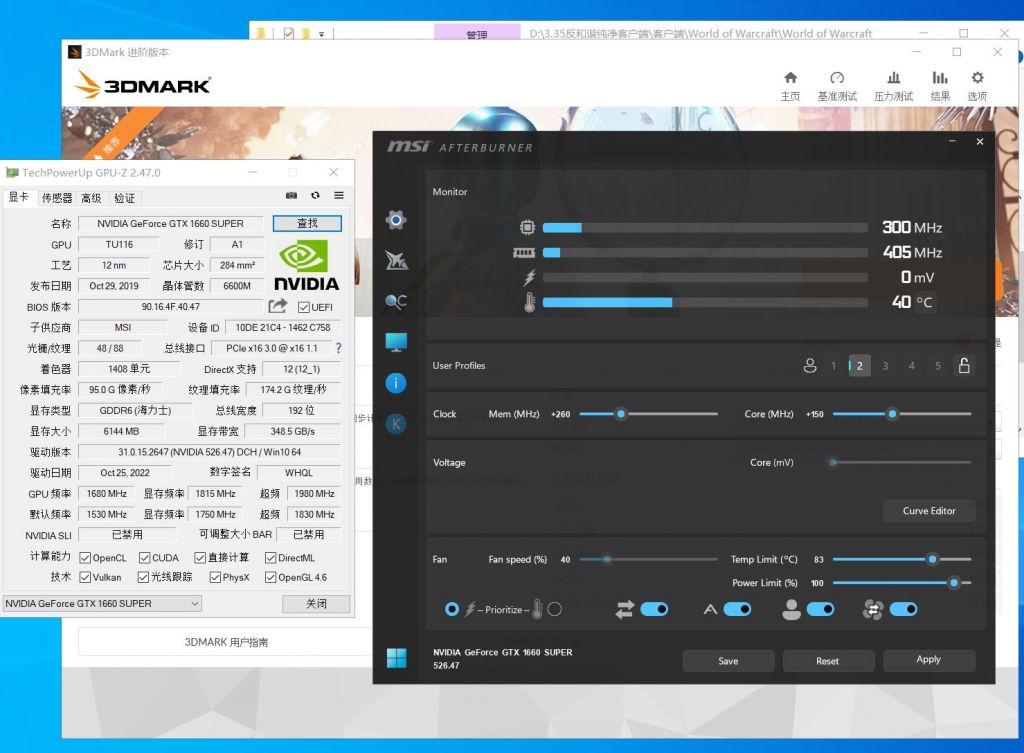Screen dimensions: 1024x753
Task: Click the profile lock icon
Action: [x=964, y=366]
